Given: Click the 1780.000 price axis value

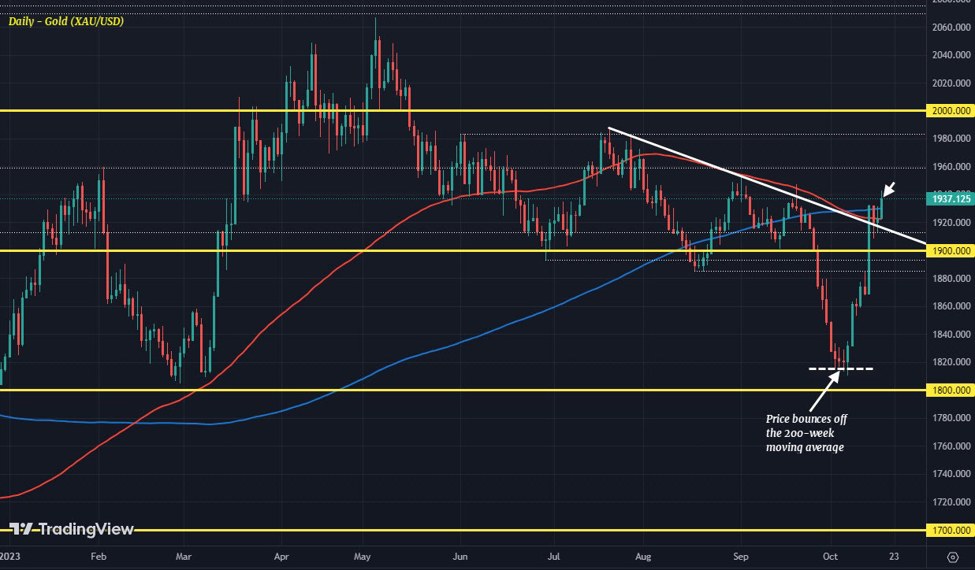Looking at the screenshot, I should [x=951, y=418].
